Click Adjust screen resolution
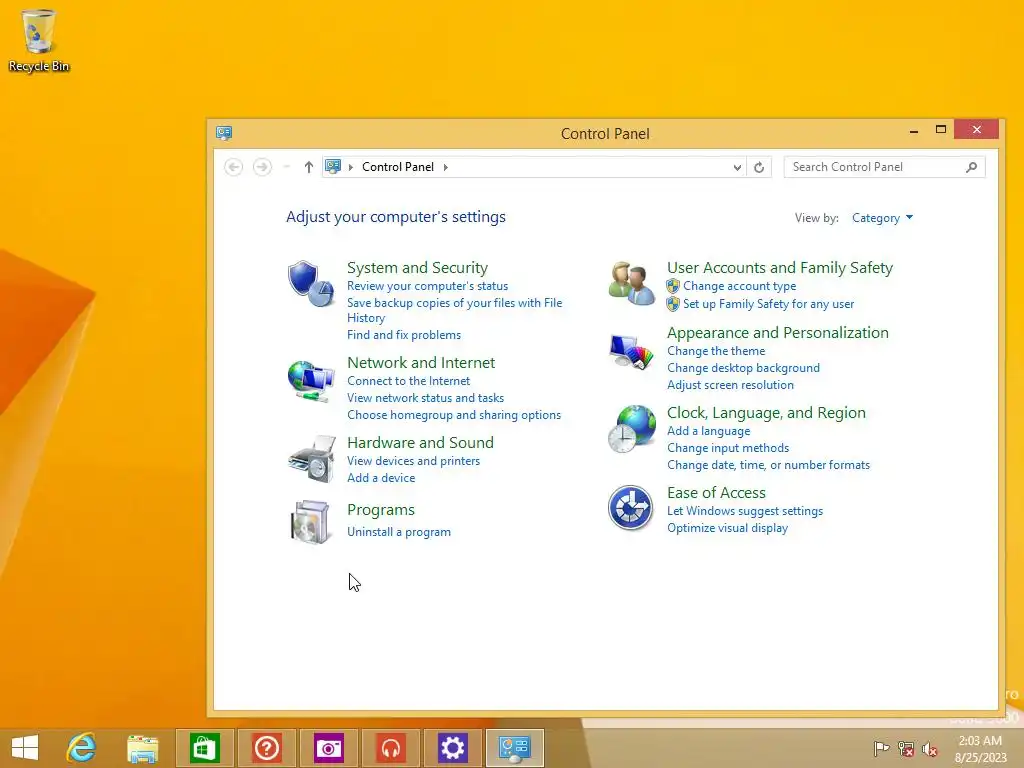The width and height of the screenshot is (1024, 768). pyautogui.click(x=730, y=385)
